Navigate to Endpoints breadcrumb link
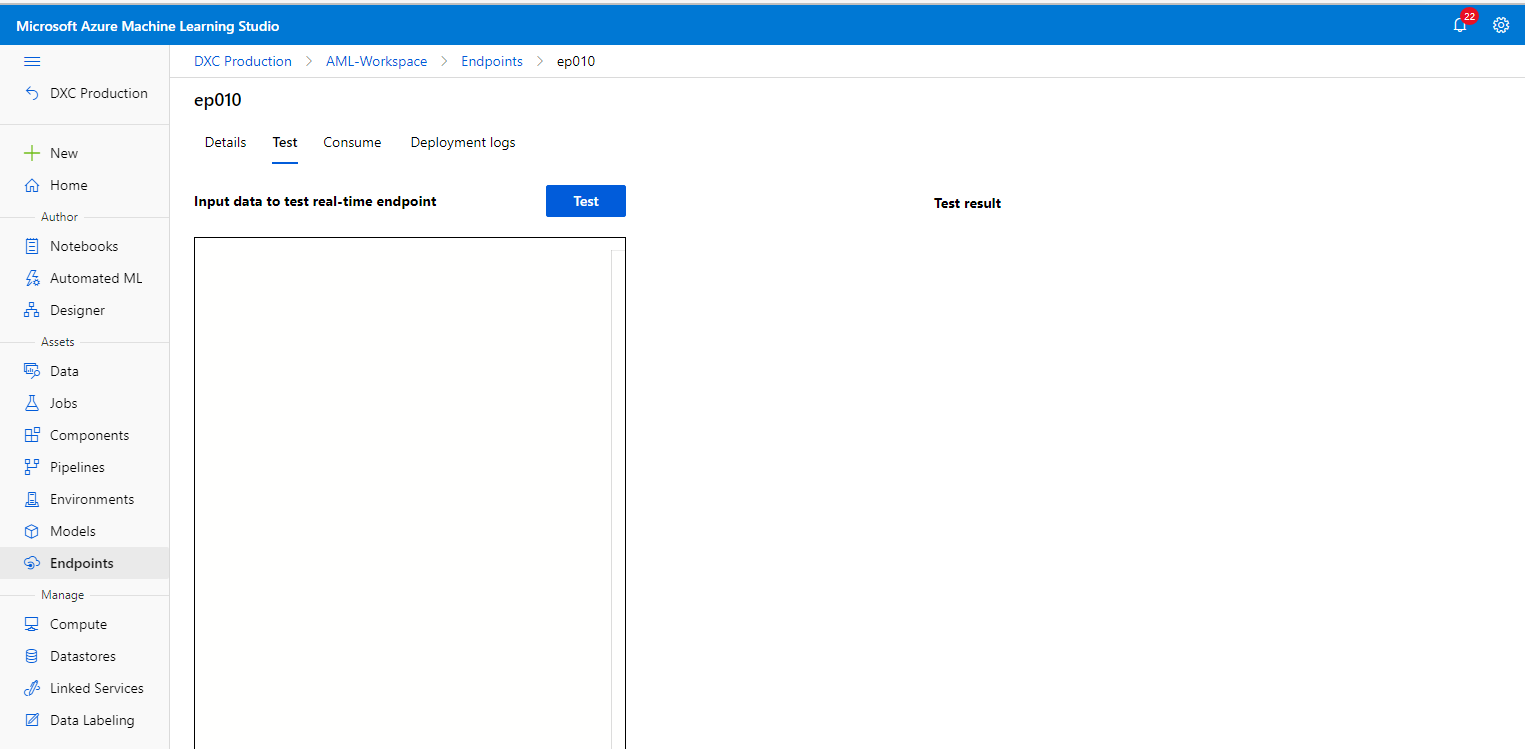Image resolution: width=1525 pixels, height=749 pixels. click(x=492, y=61)
